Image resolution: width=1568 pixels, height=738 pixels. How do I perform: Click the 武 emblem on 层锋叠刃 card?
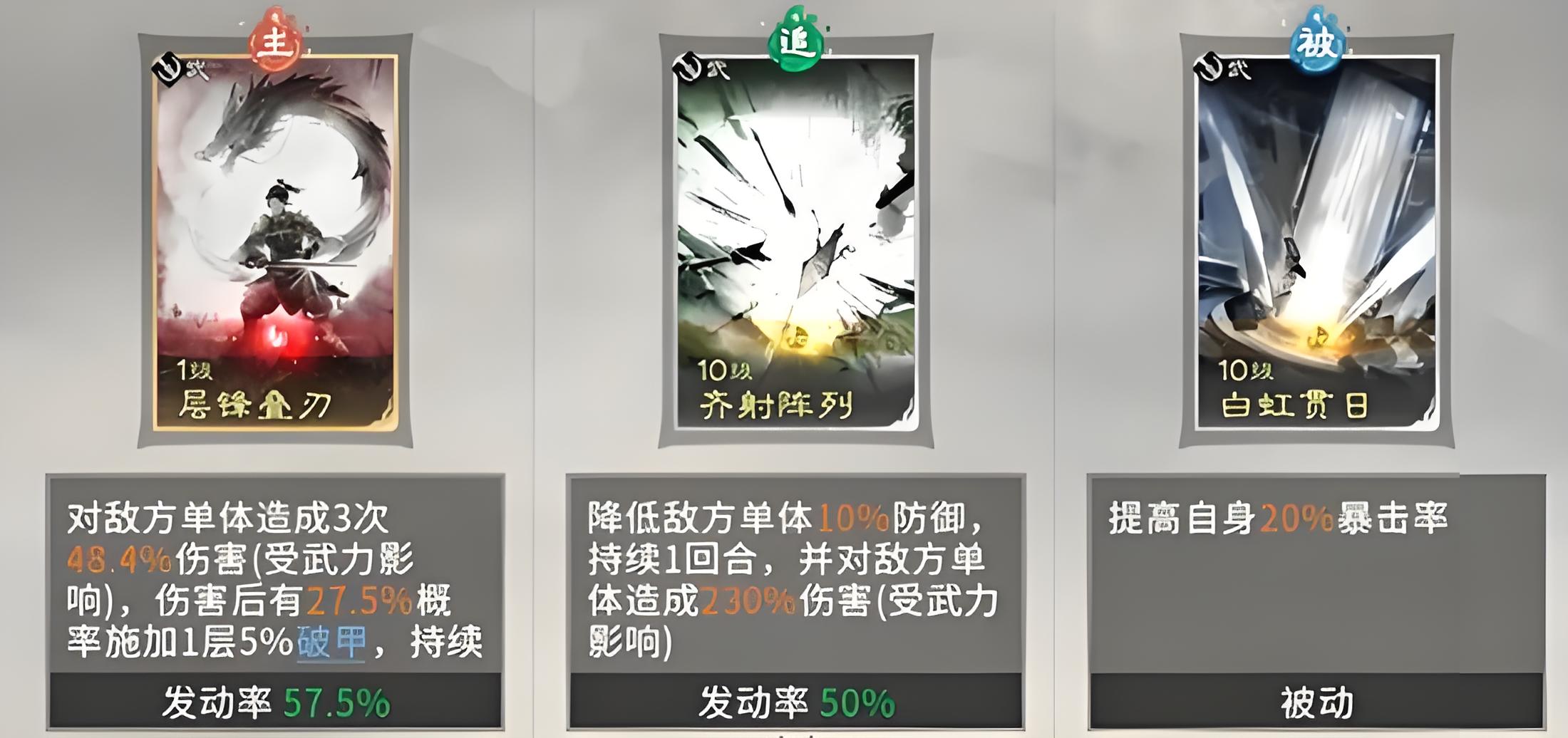[x=179, y=69]
